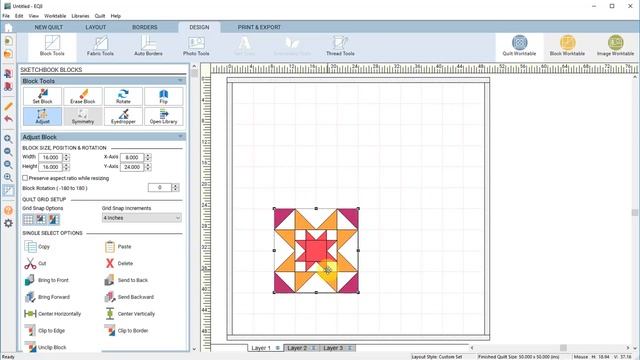The width and height of the screenshot is (640, 360).
Task: Switch to Quilt Worktable
Action: point(519,46)
